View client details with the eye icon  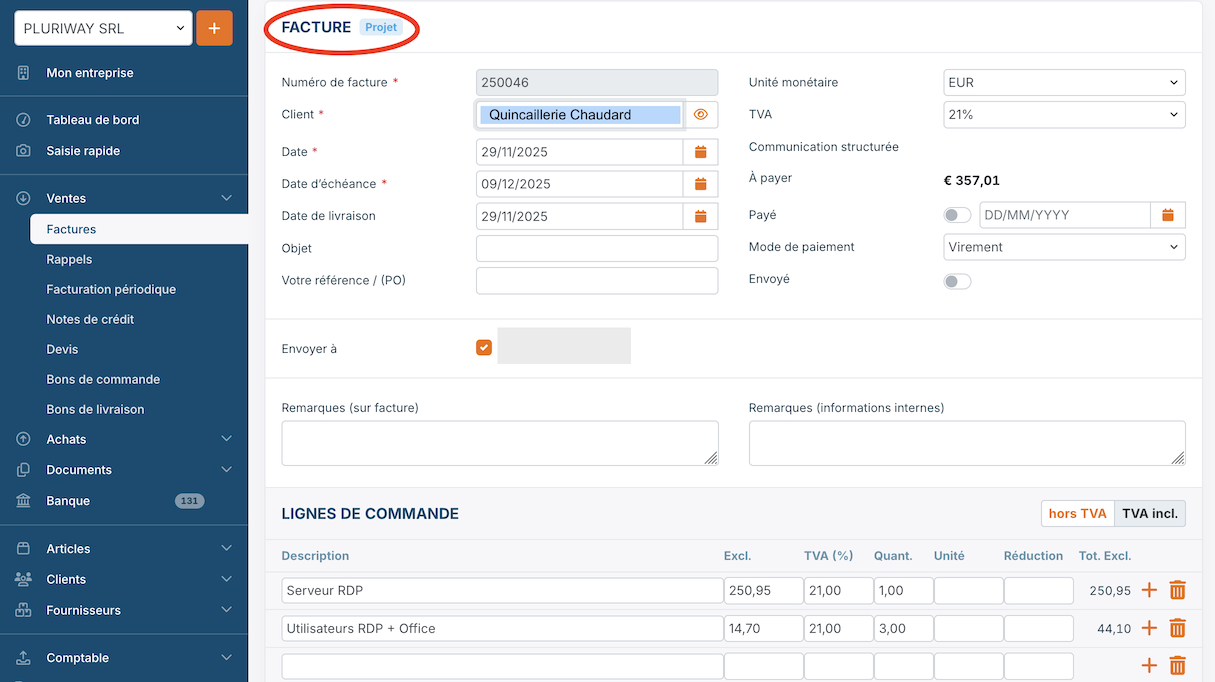pyautogui.click(x=700, y=115)
